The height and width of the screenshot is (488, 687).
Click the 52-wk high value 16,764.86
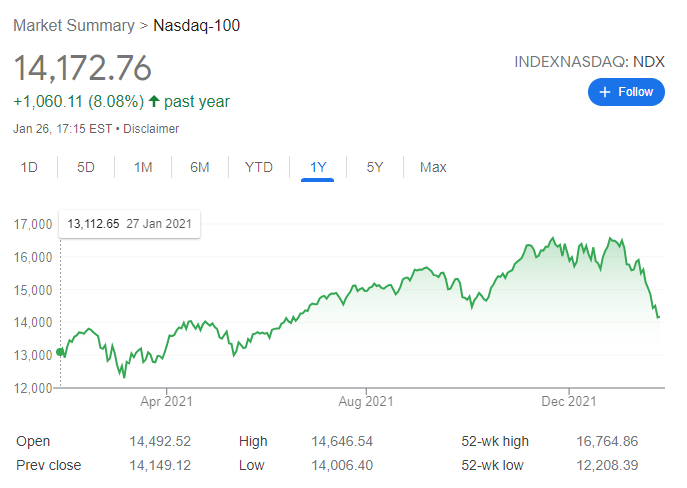click(x=607, y=441)
